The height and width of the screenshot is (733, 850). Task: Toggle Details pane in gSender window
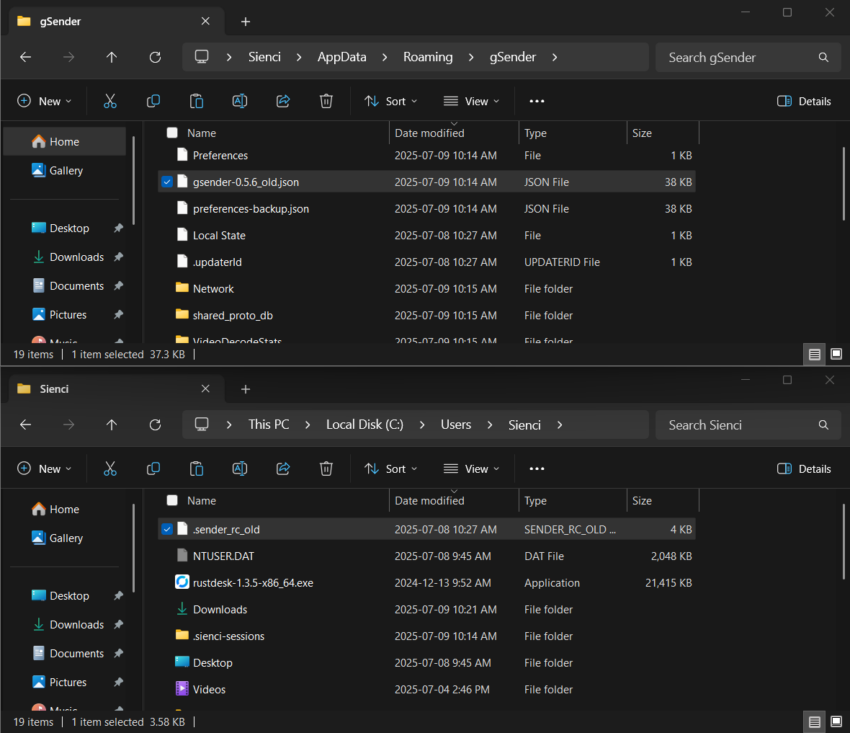pos(804,101)
